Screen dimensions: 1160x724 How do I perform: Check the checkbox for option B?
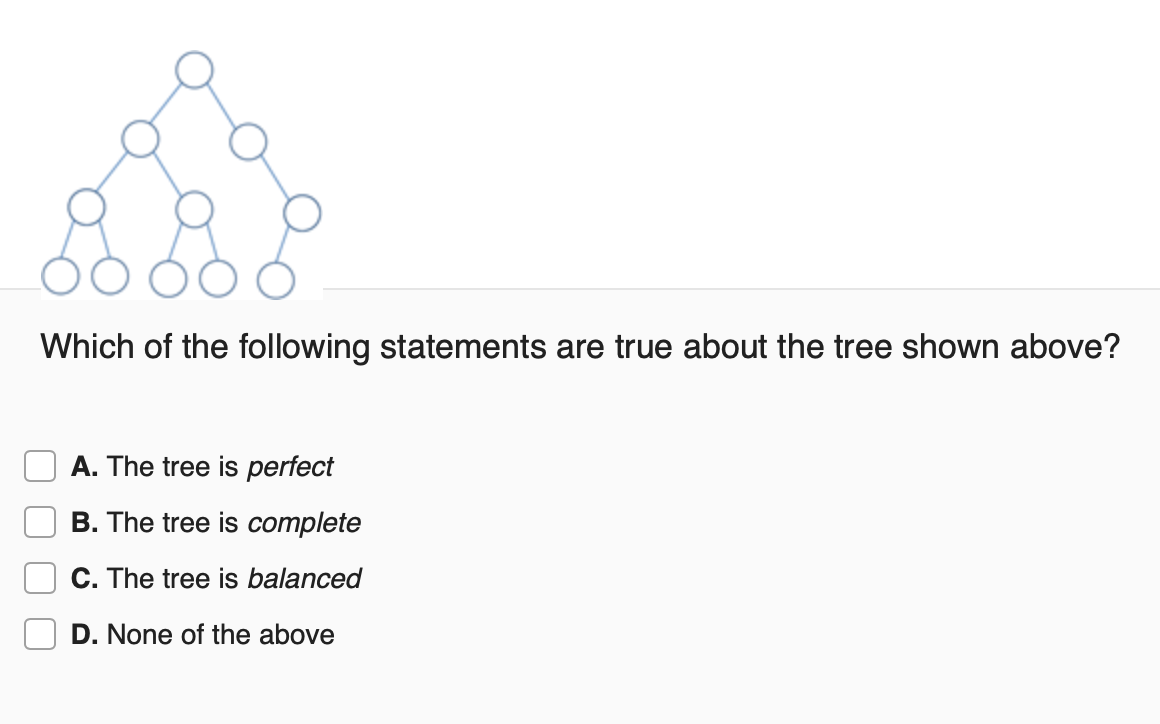point(39,522)
